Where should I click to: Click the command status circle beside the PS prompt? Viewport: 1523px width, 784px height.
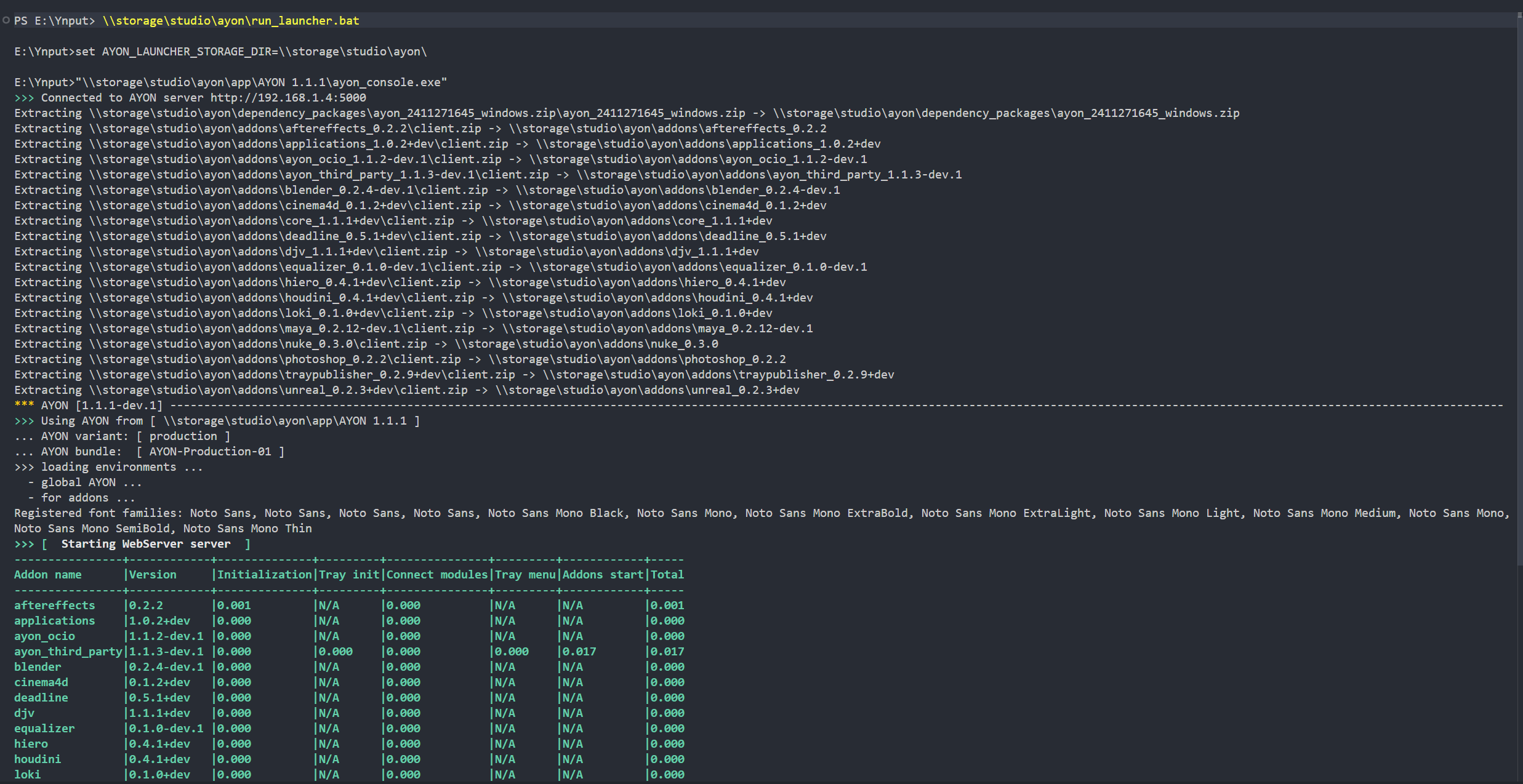(6, 20)
